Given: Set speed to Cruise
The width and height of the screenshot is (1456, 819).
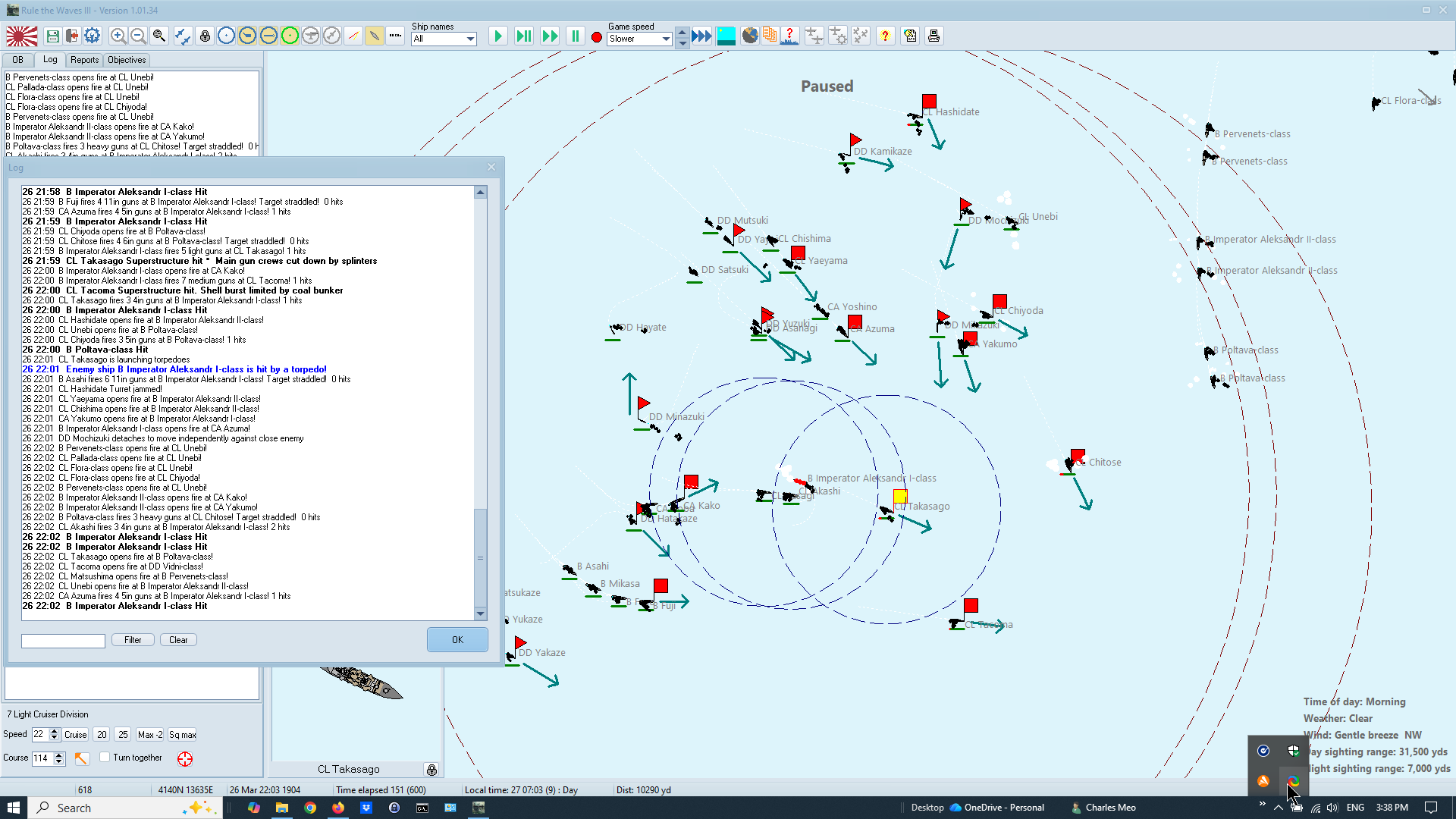Looking at the screenshot, I should click(76, 735).
